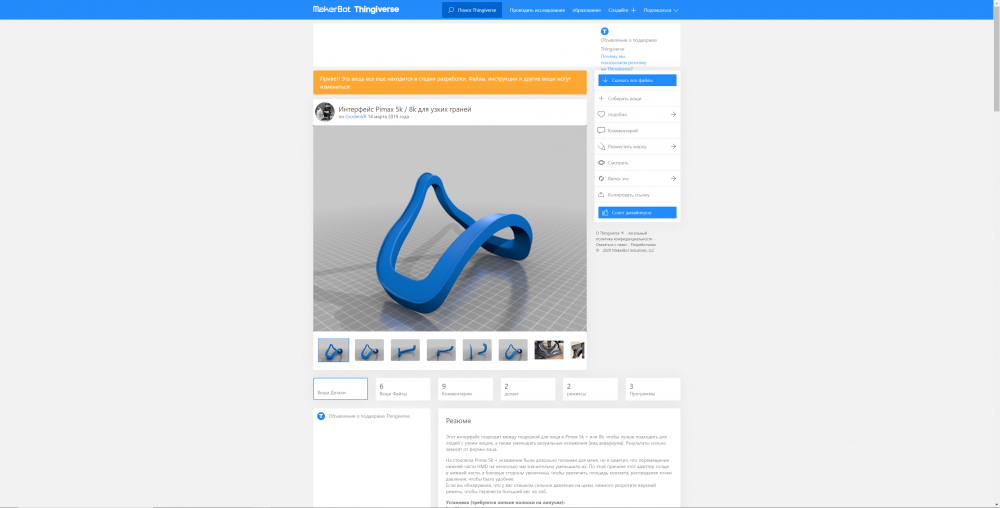Click the share icon for Копировать ссылку
This screenshot has width=1000, height=508.
point(601,195)
